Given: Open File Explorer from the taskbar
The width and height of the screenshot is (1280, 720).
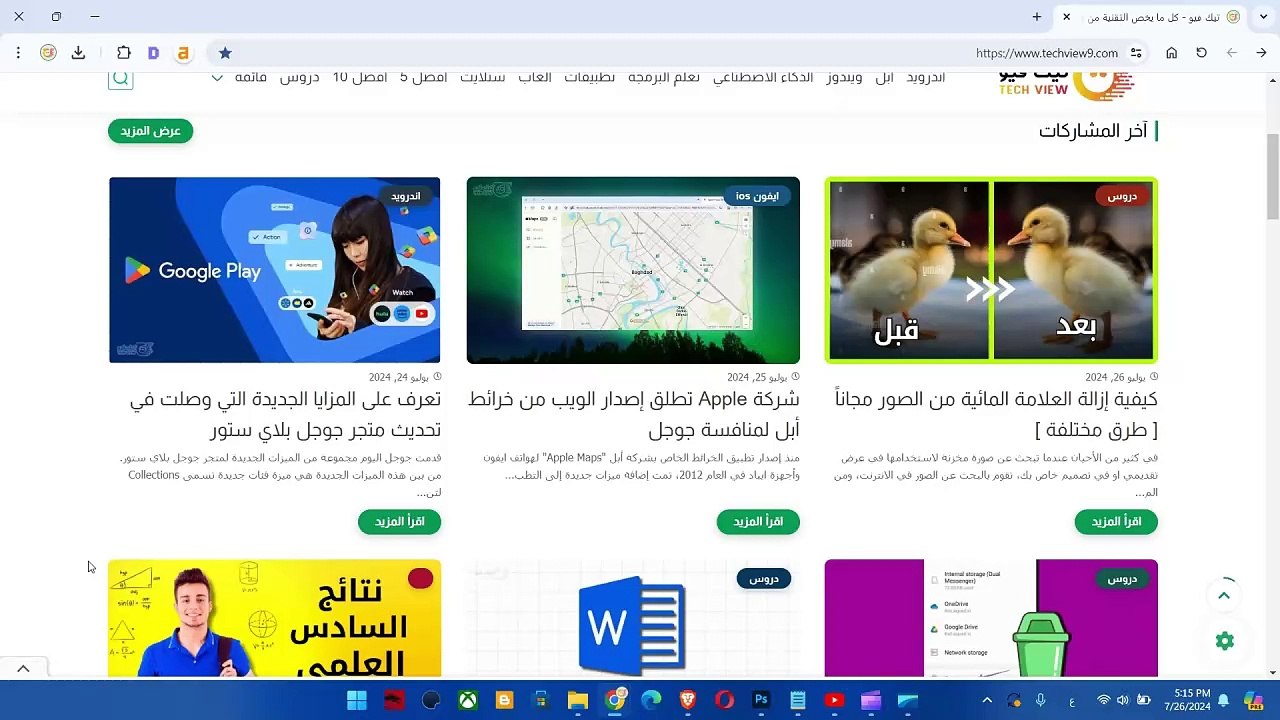Looking at the screenshot, I should tap(578, 701).
